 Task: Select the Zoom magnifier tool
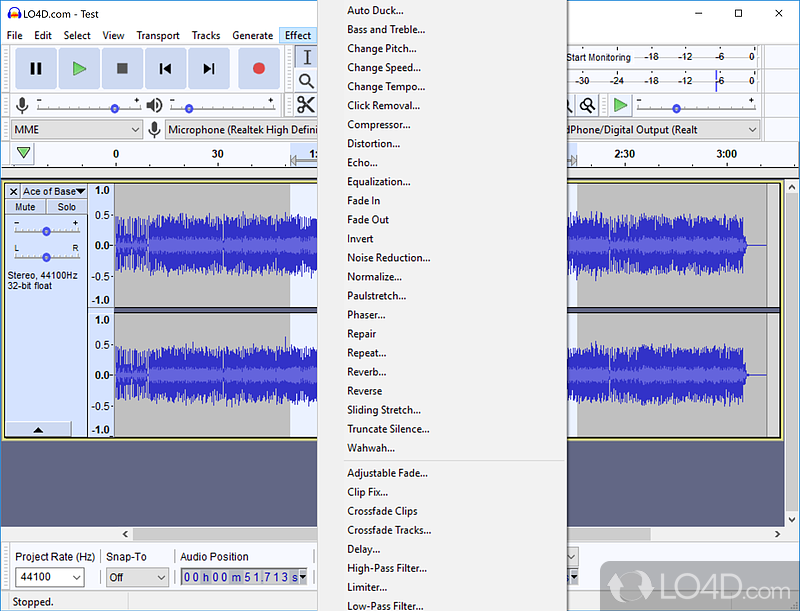pyautogui.click(x=306, y=81)
